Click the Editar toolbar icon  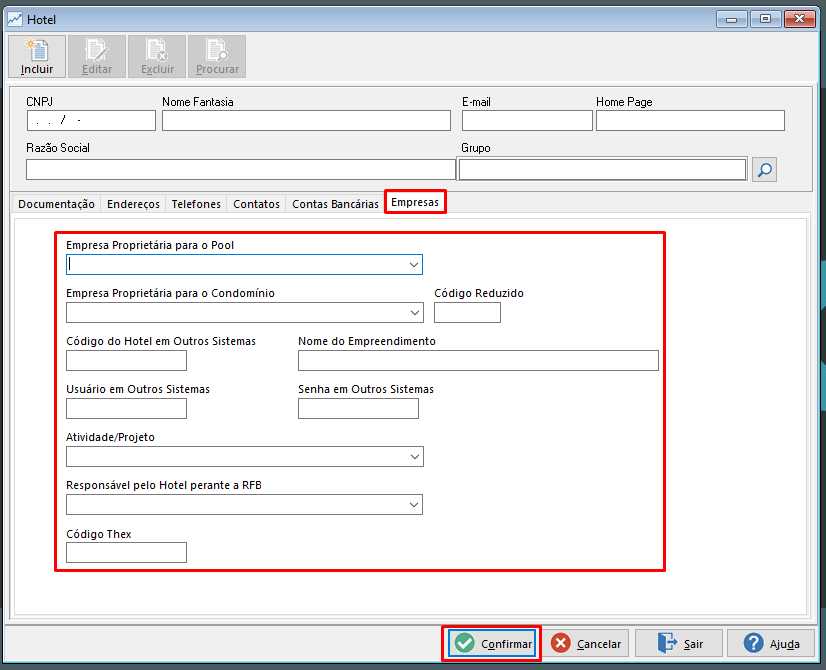pyautogui.click(x=97, y=56)
